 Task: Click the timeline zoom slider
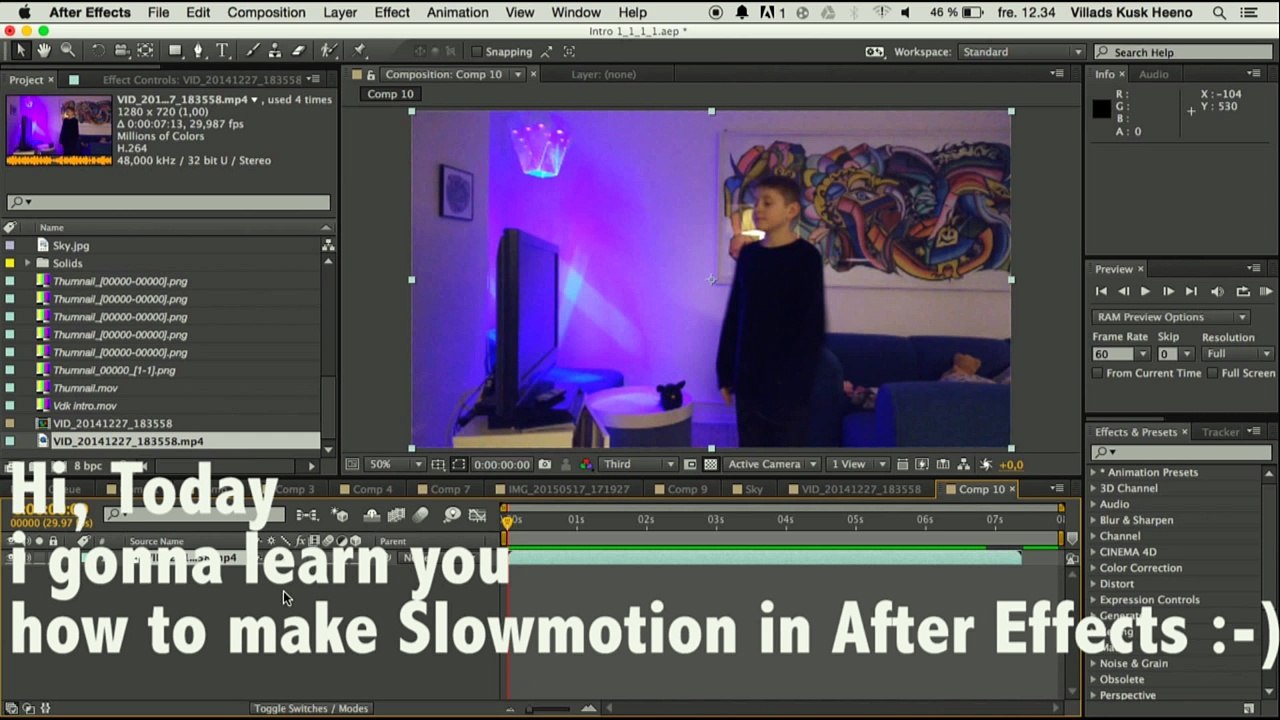[547, 709]
